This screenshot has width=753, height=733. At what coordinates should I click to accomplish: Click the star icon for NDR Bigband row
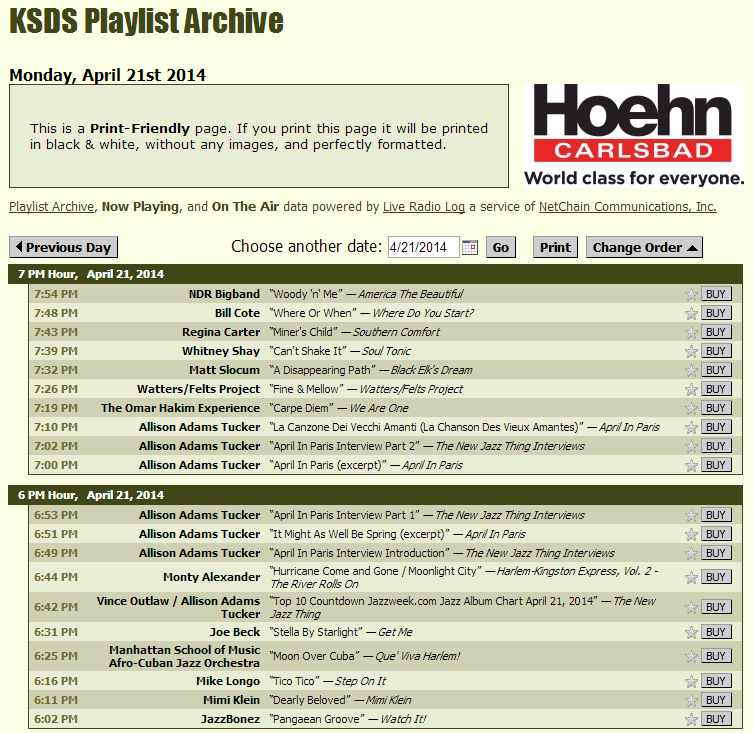click(x=691, y=294)
